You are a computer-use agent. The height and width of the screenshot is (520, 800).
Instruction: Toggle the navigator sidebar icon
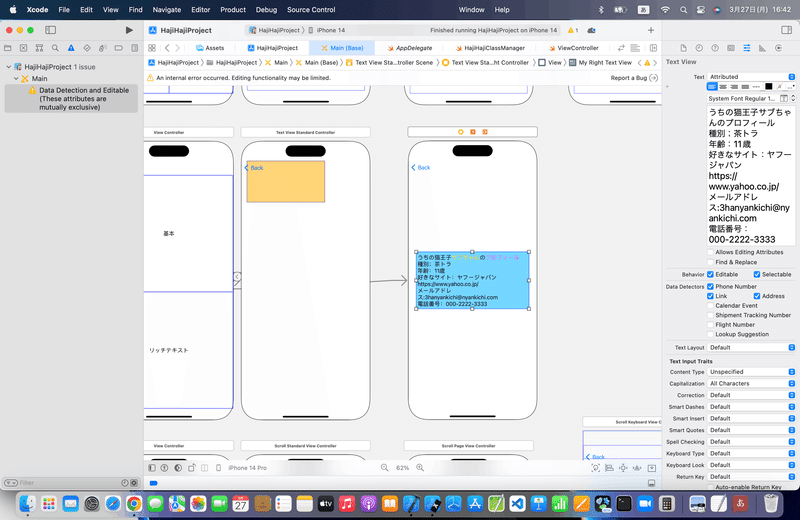(x=51, y=30)
